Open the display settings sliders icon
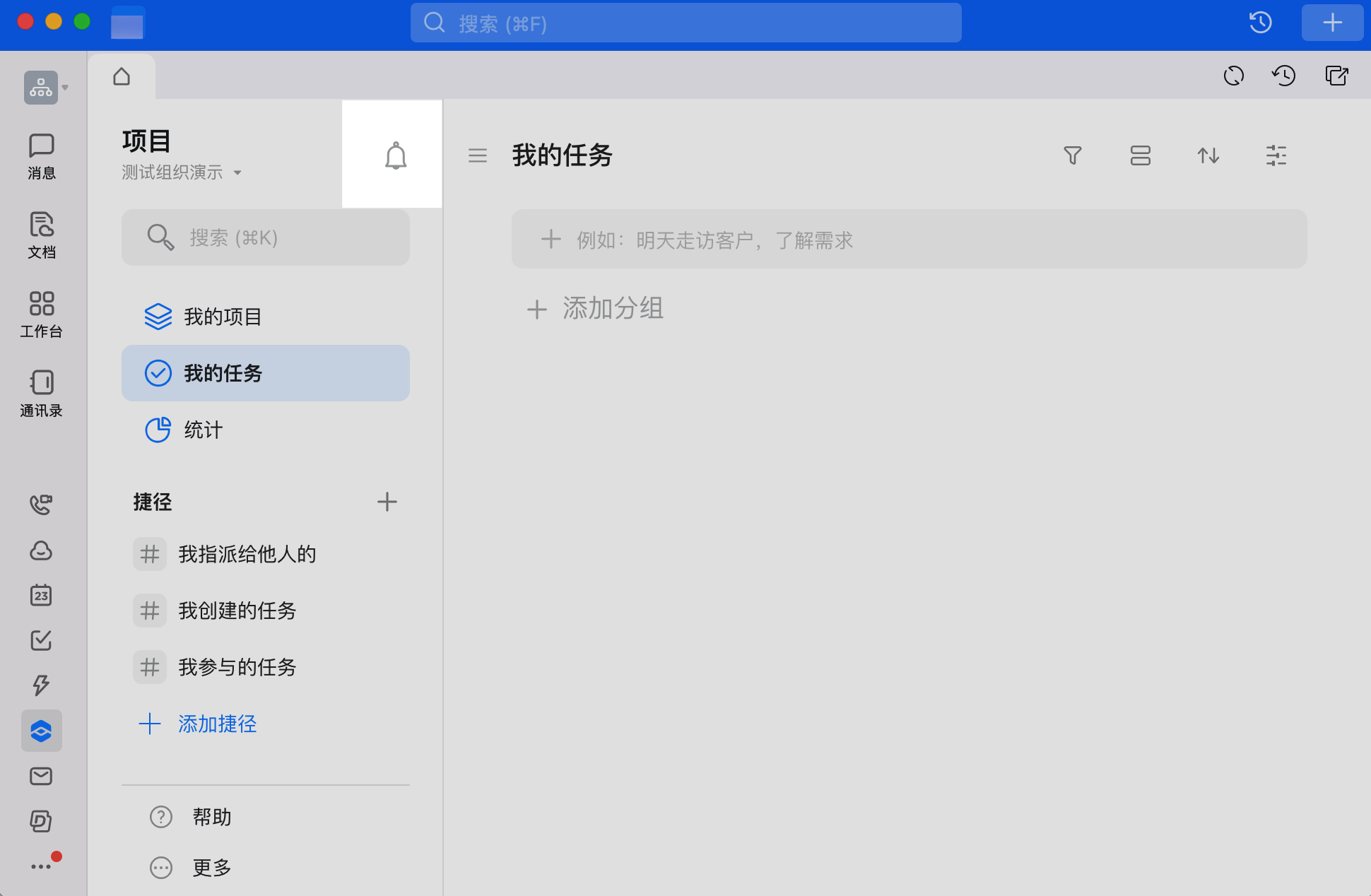 click(1276, 155)
